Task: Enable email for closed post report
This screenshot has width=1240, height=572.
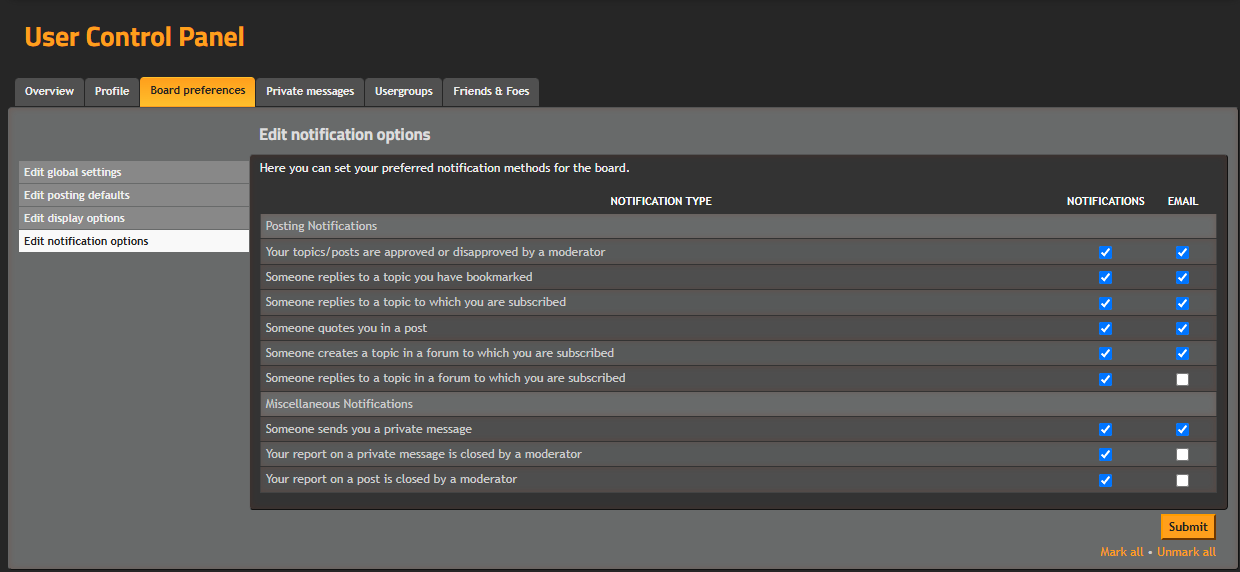Action: (1183, 480)
